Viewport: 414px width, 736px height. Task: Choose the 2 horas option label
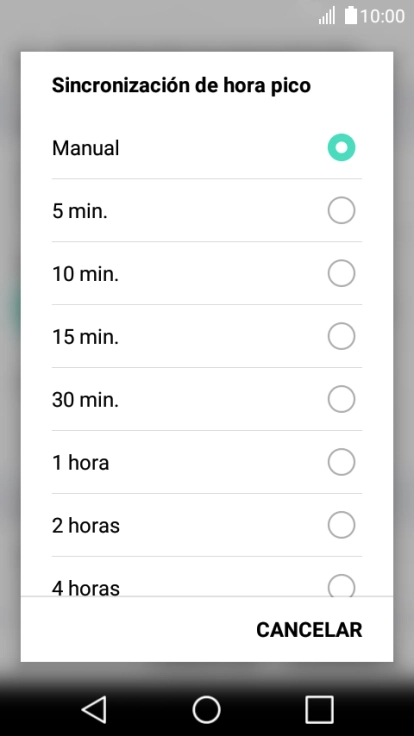[85, 525]
